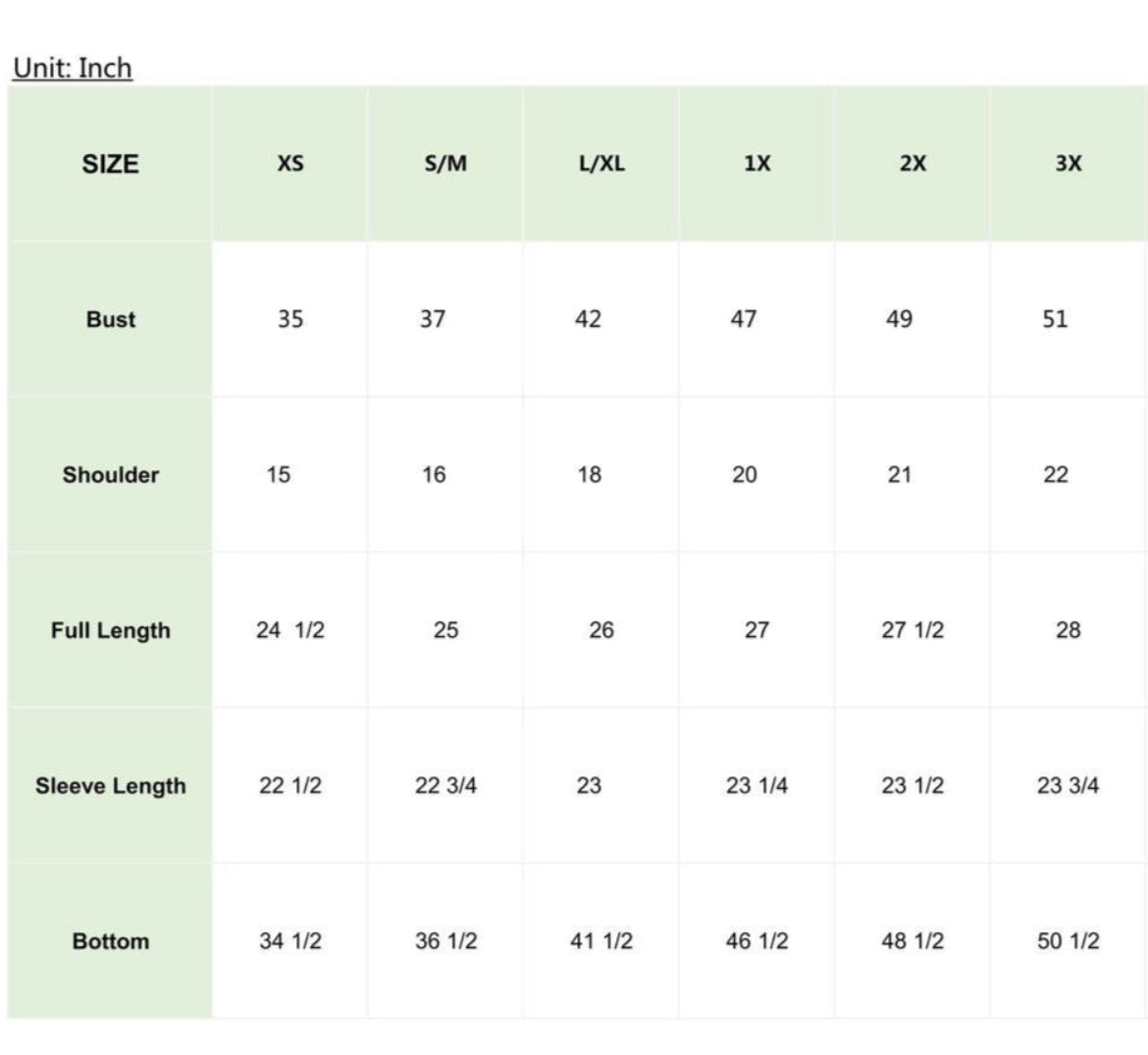Select the 3X column header
1148x1055 pixels.
(1069, 164)
